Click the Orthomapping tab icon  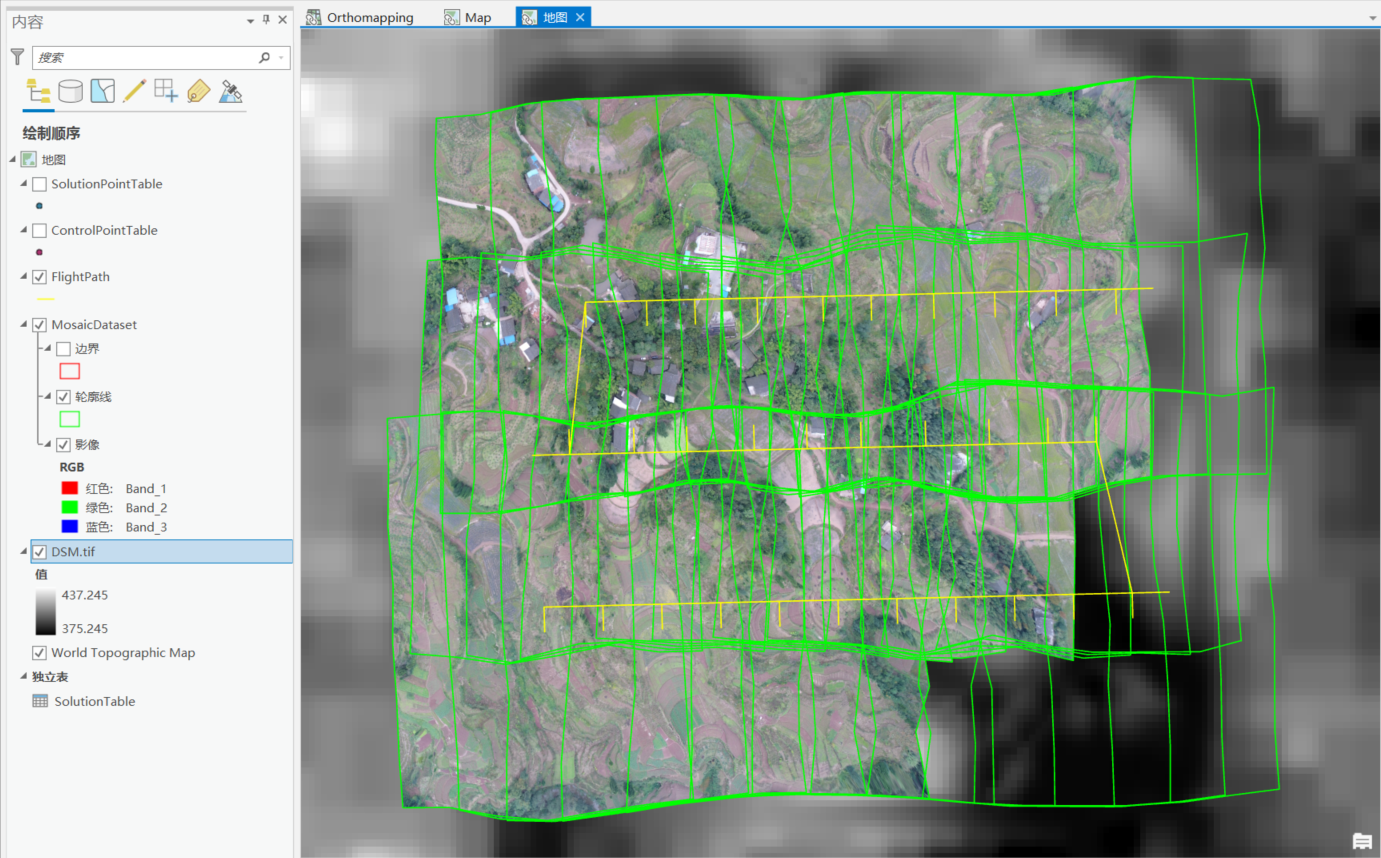click(314, 17)
